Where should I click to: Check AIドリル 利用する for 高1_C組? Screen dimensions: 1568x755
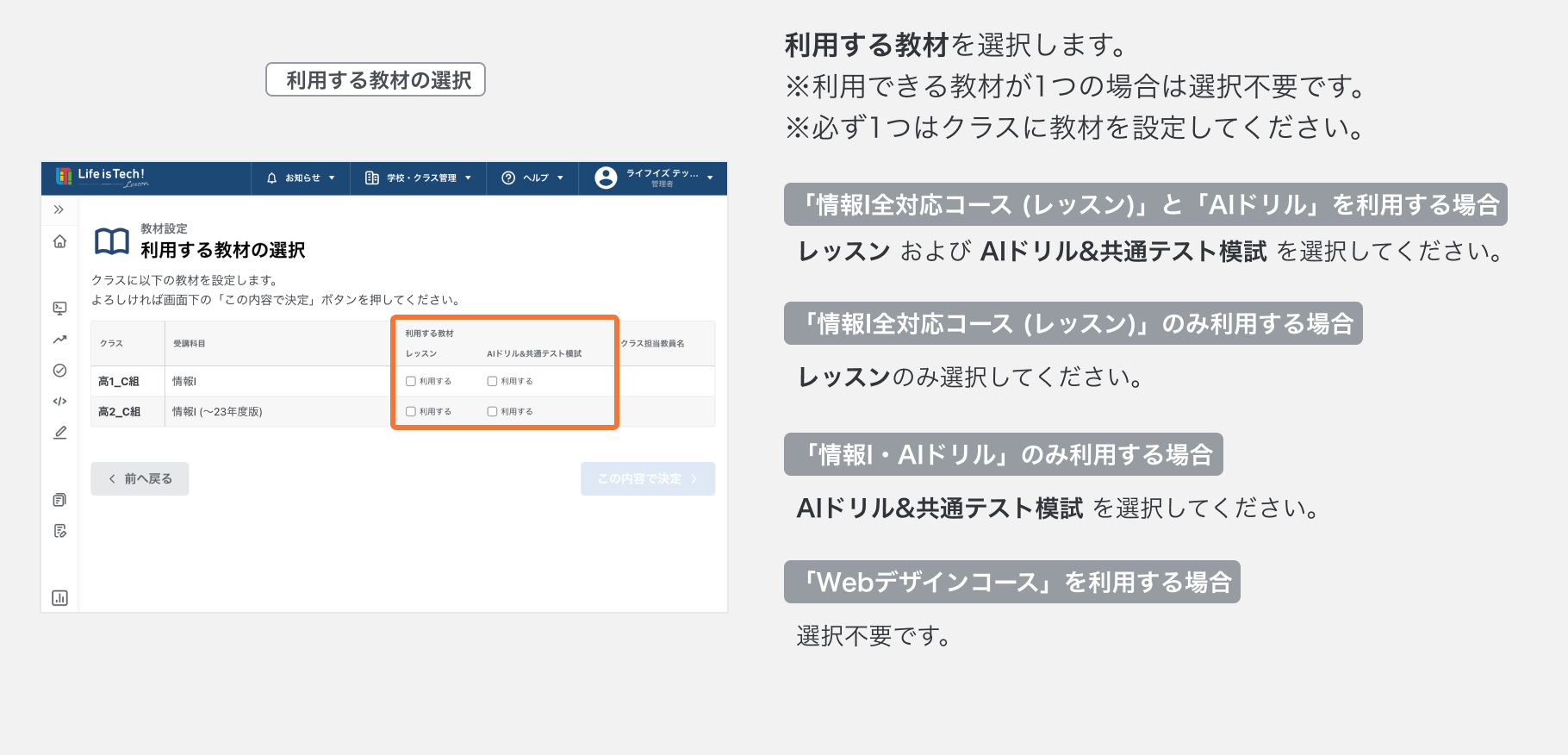click(492, 381)
